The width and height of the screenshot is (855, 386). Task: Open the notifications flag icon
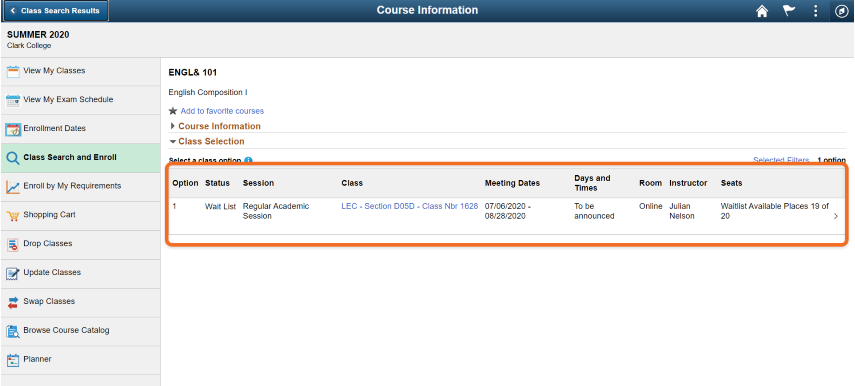789,11
